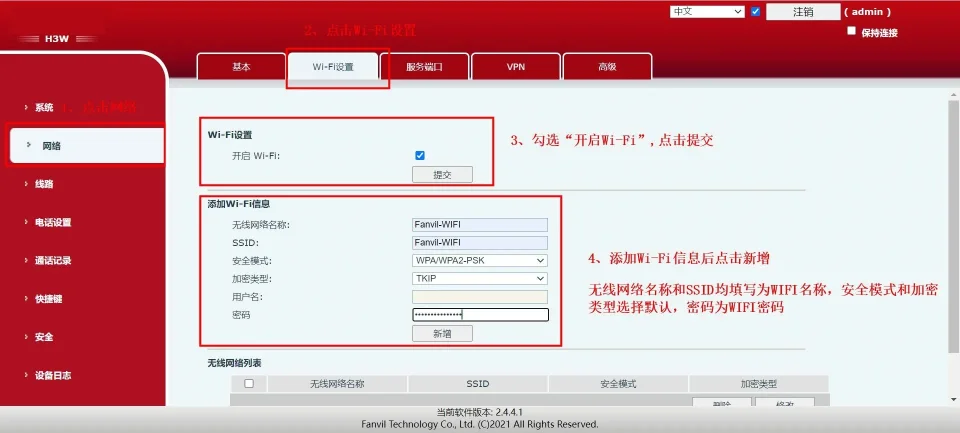Switch to the 服务端口 tab

(x=423, y=67)
